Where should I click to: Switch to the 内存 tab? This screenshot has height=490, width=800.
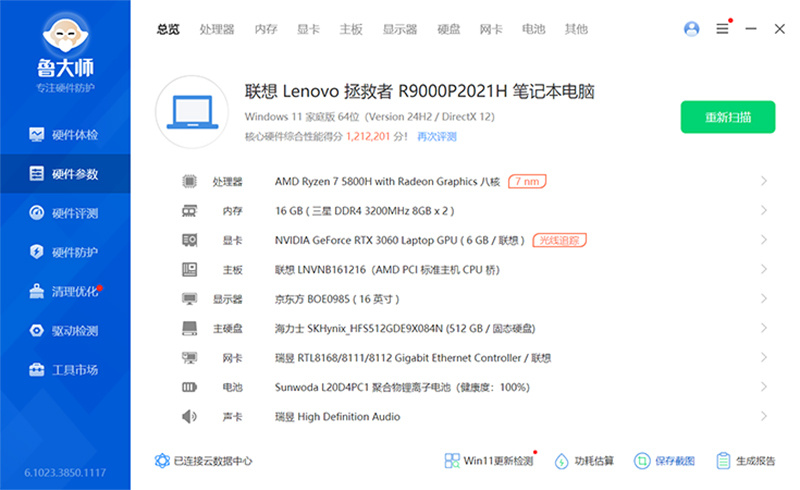click(266, 29)
